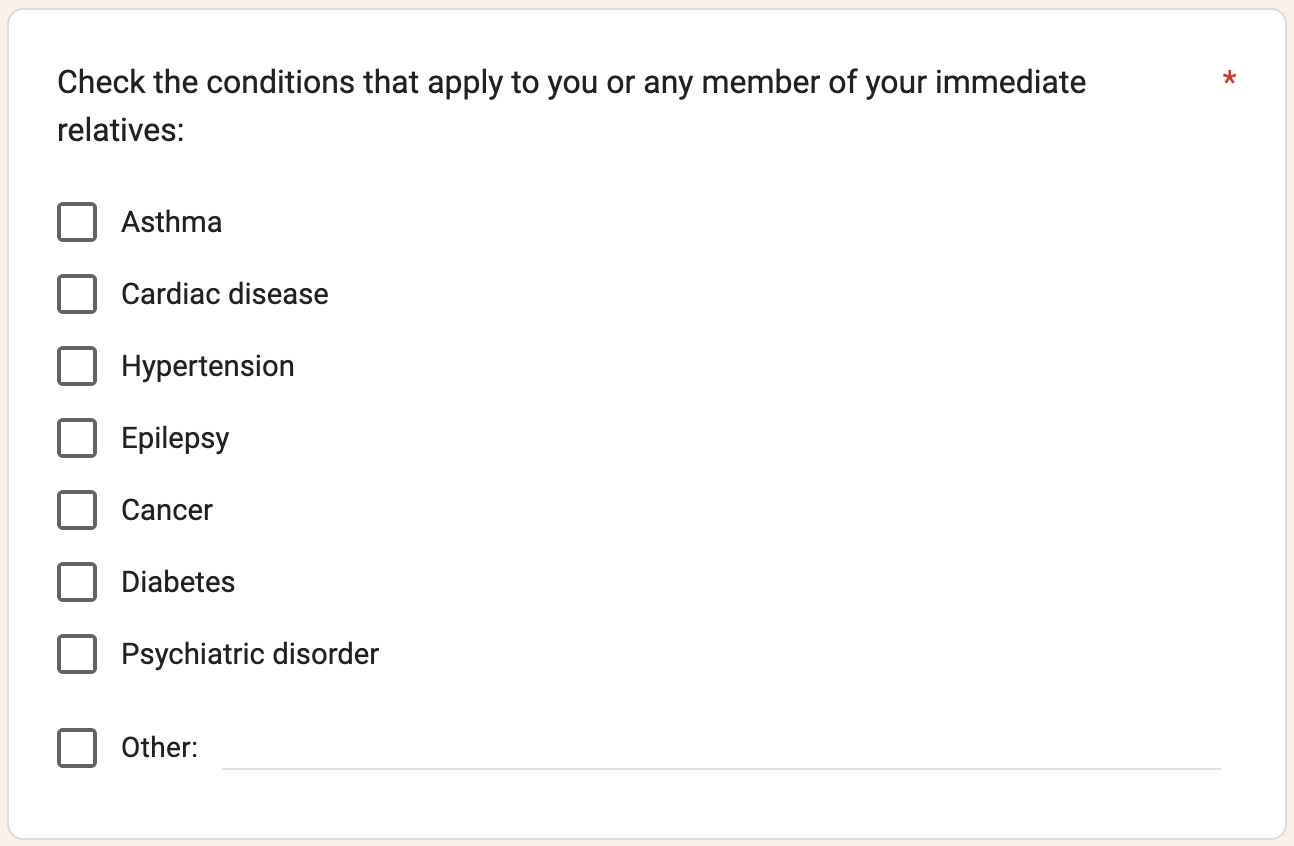Enable the Hypertension checkbox
The width and height of the screenshot is (1294, 846).
pos(77,366)
